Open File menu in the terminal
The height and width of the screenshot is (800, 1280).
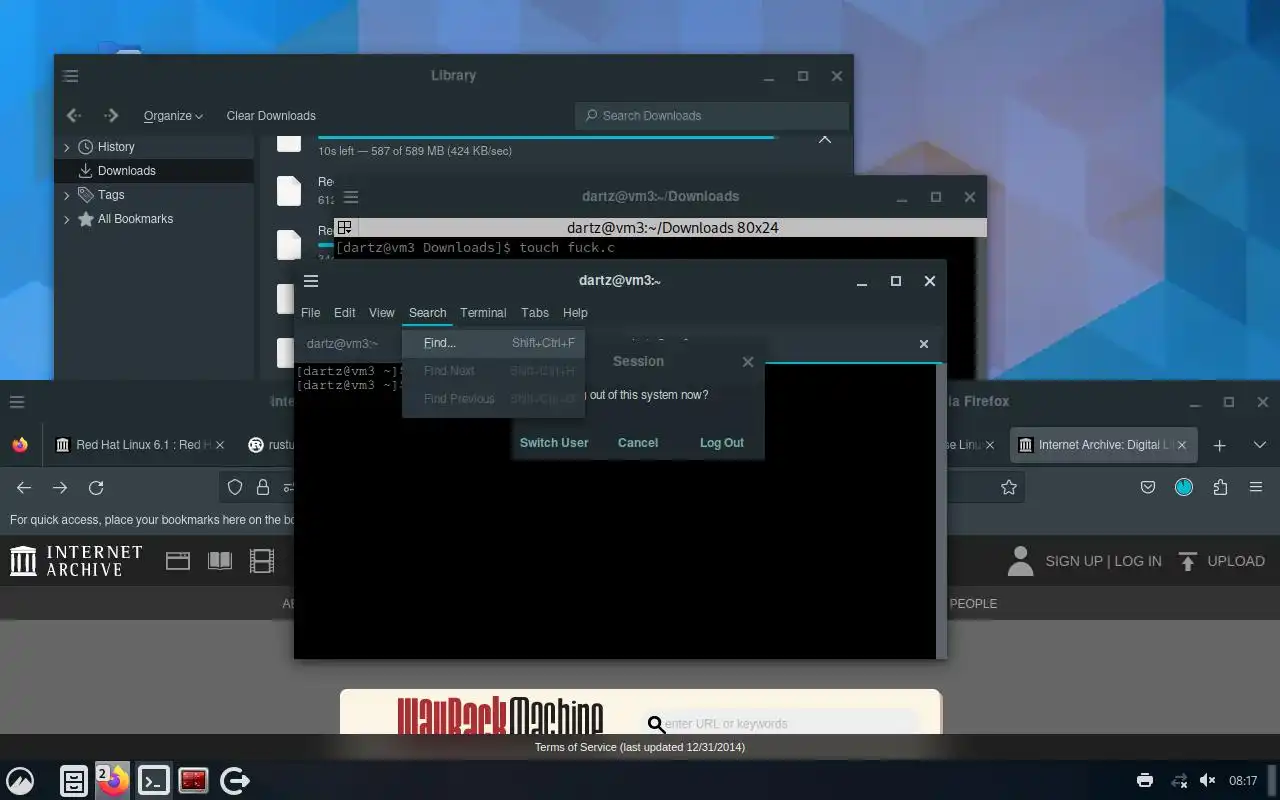(x=311, y=312)
